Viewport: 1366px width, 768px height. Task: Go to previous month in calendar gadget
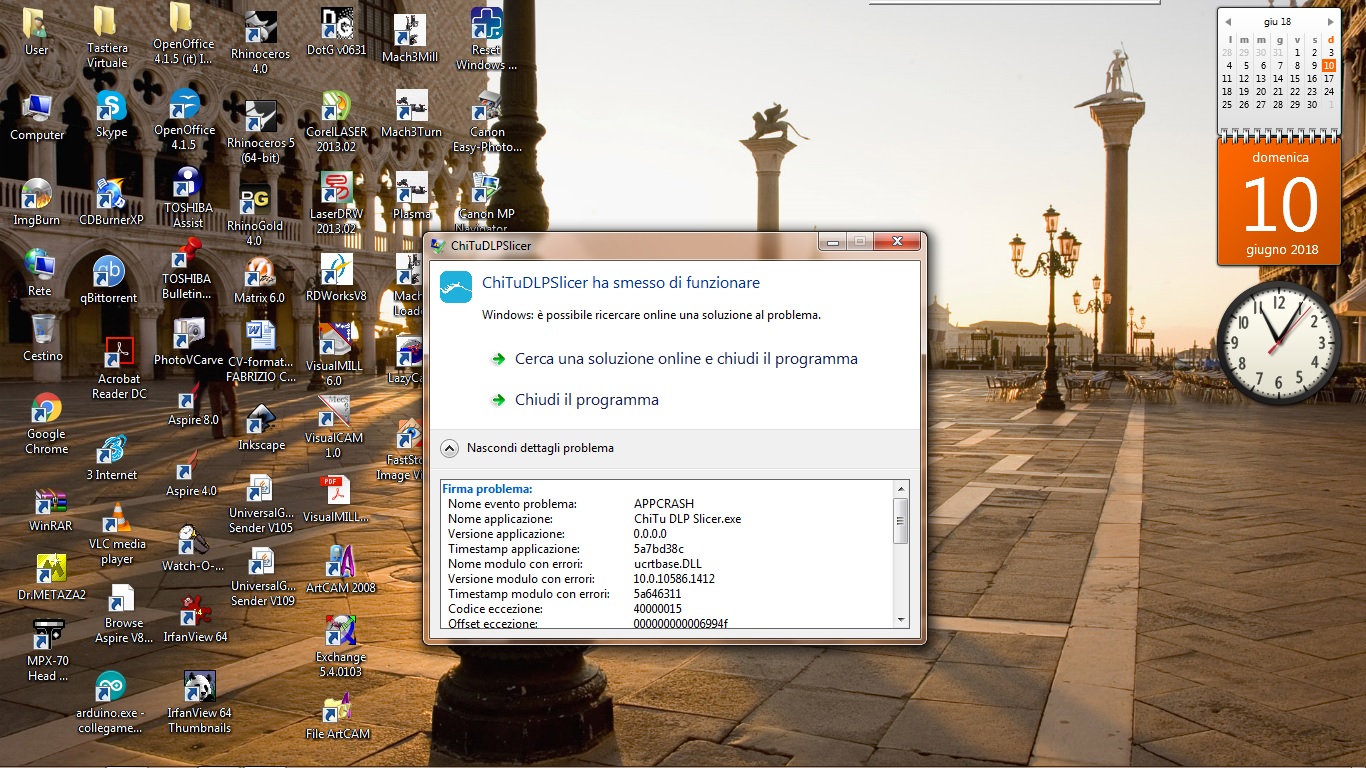point(1228,21)
